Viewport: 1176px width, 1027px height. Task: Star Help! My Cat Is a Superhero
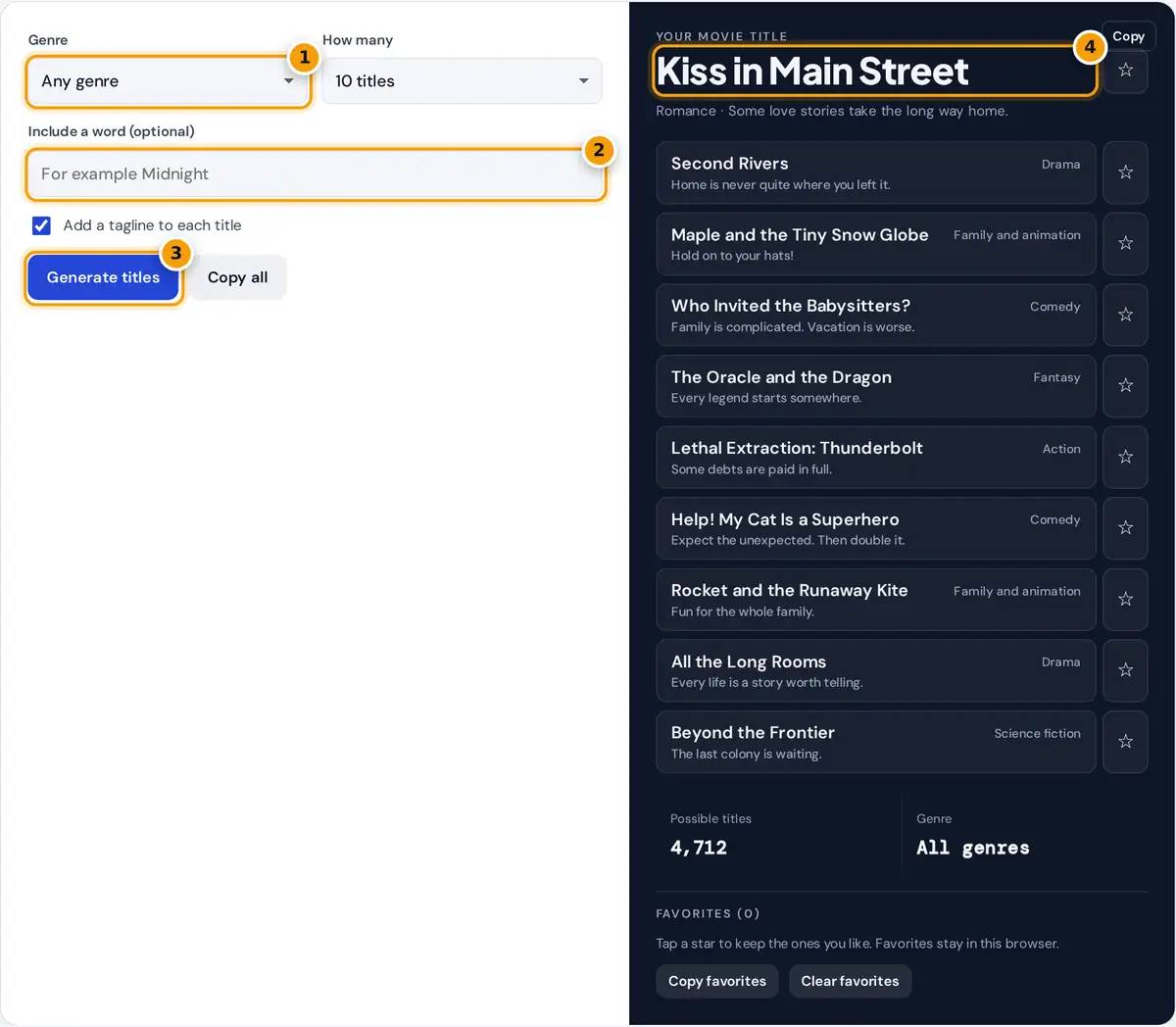(x=1125, y=528)
